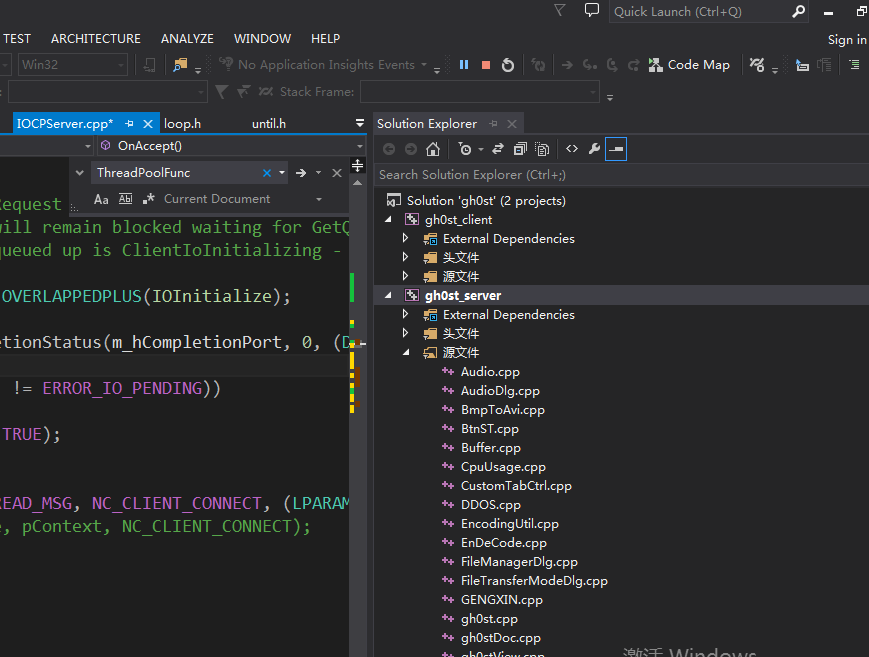Restart the debugging session

[508, 65]
